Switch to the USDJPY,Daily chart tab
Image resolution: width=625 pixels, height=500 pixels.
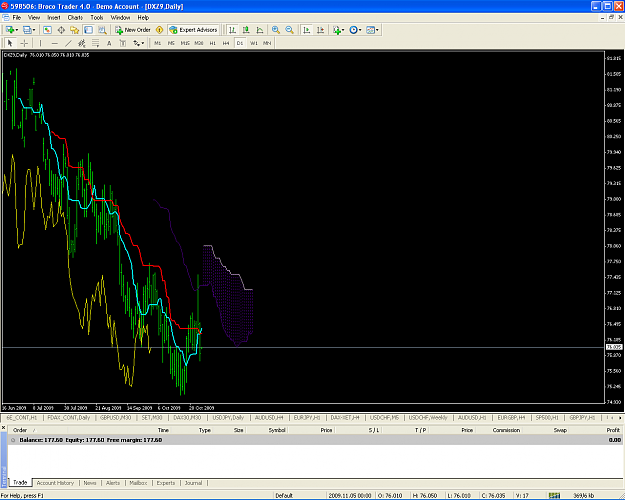[x=228, y=417]
